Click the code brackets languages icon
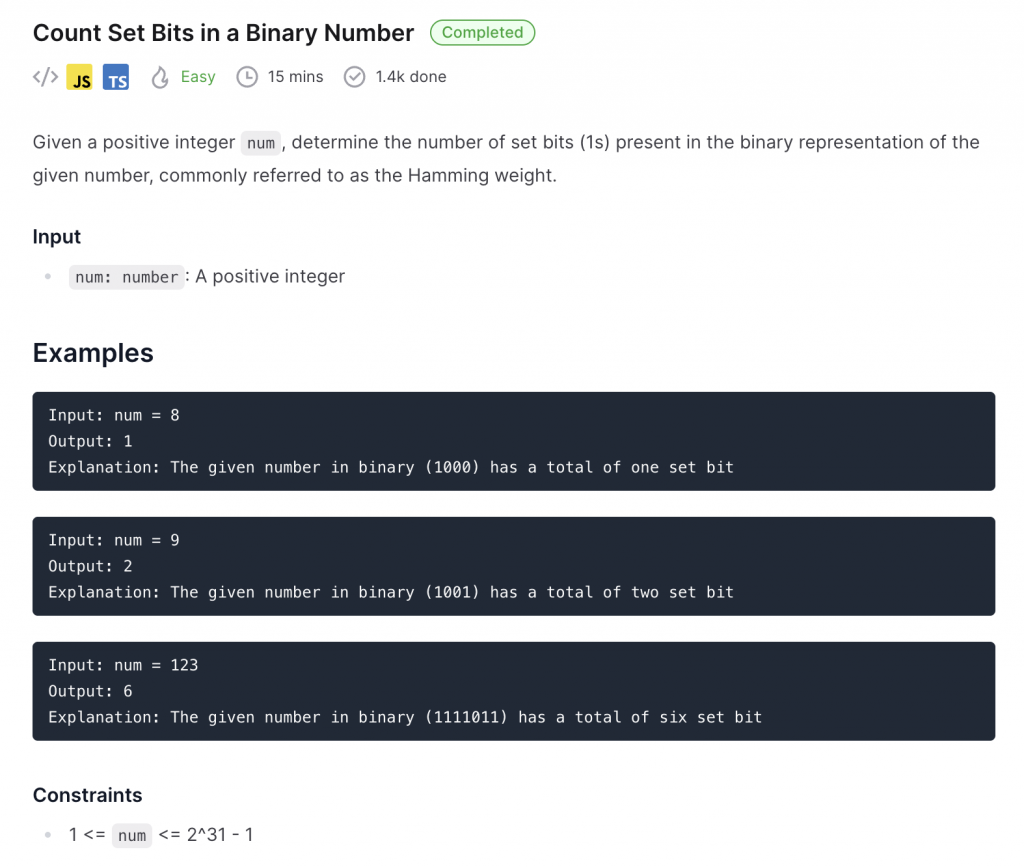The width and height of the screenshot is (1024, 867). pyautogui.click(x=45, y=77)
